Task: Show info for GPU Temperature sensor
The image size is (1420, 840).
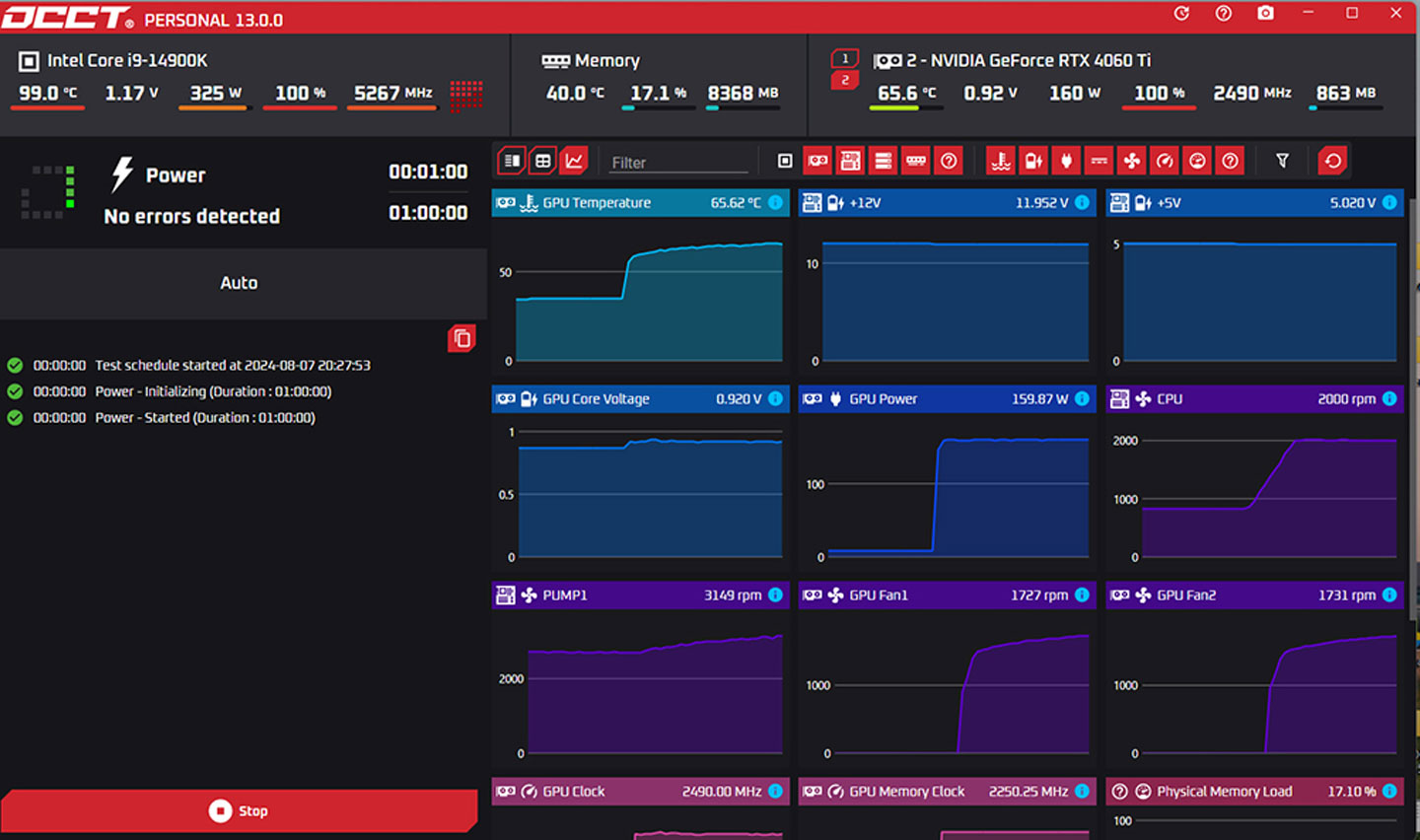Action: point(776,203)
